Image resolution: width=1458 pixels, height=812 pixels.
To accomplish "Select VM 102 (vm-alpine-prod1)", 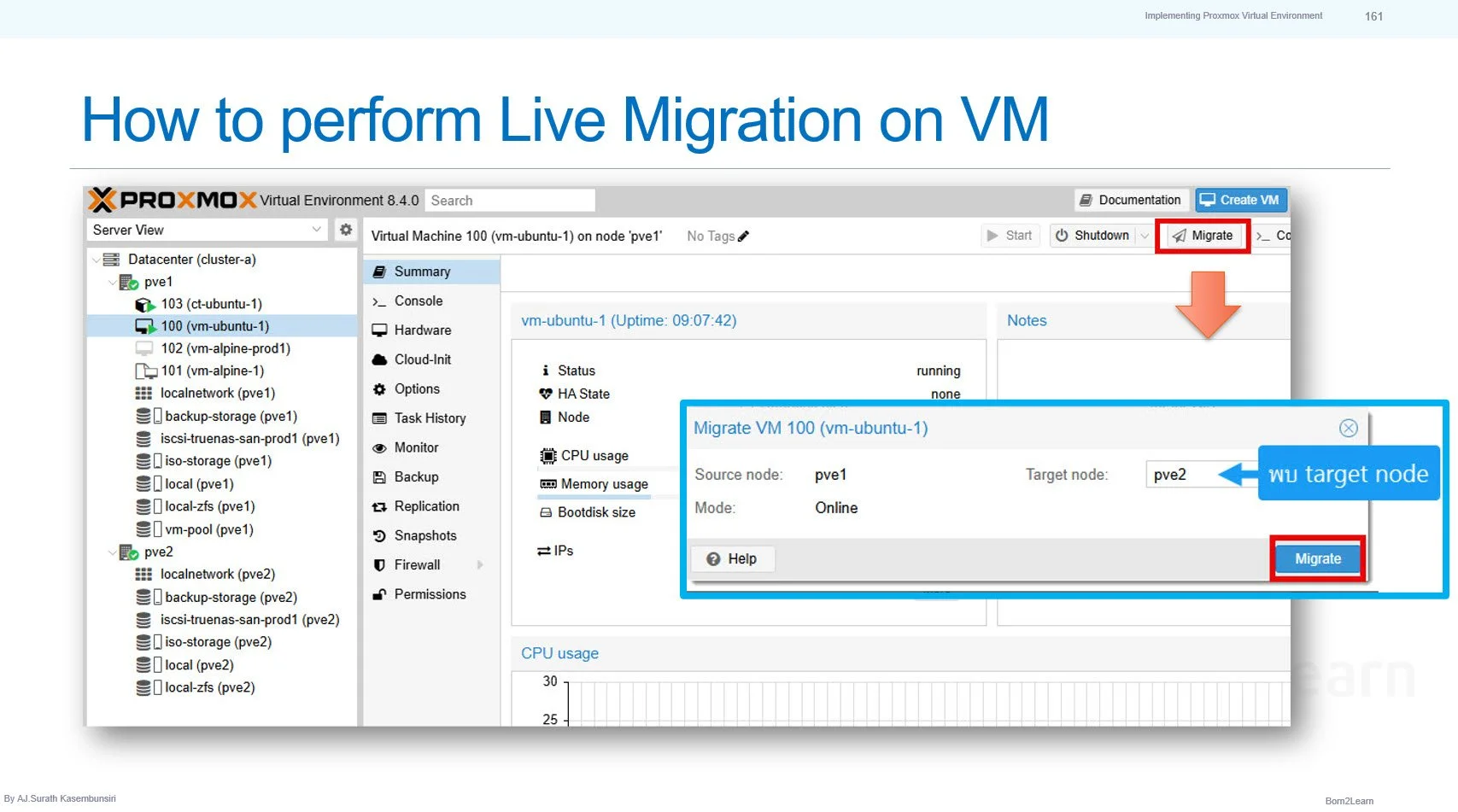I will pos(225,348).
